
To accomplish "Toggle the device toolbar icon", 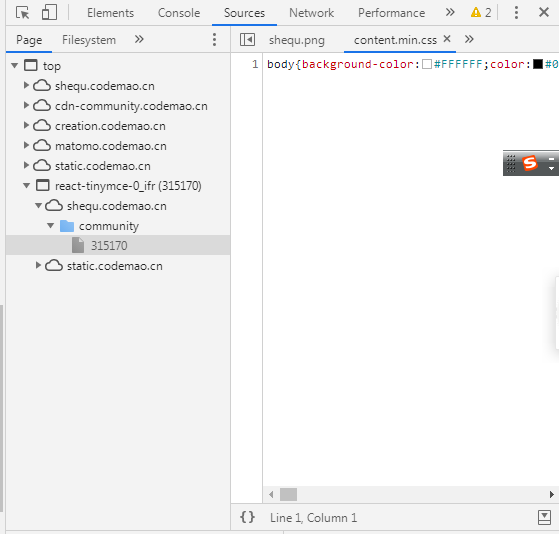I will [x=49, y=12].
